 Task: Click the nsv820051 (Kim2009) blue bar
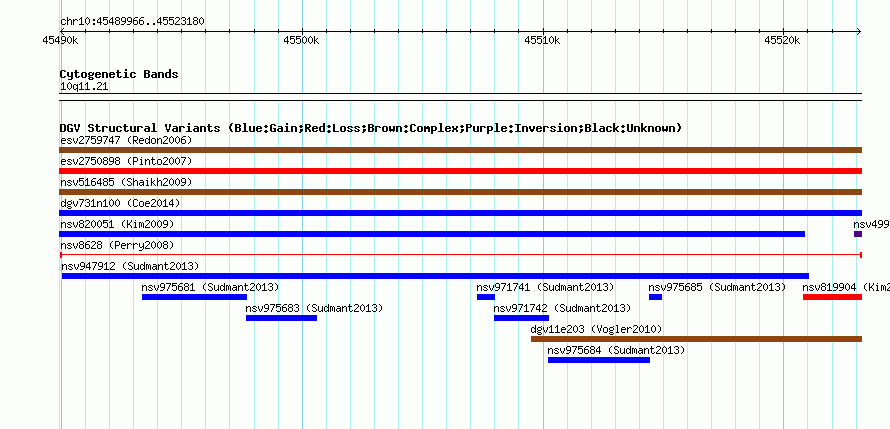[432, 234]
